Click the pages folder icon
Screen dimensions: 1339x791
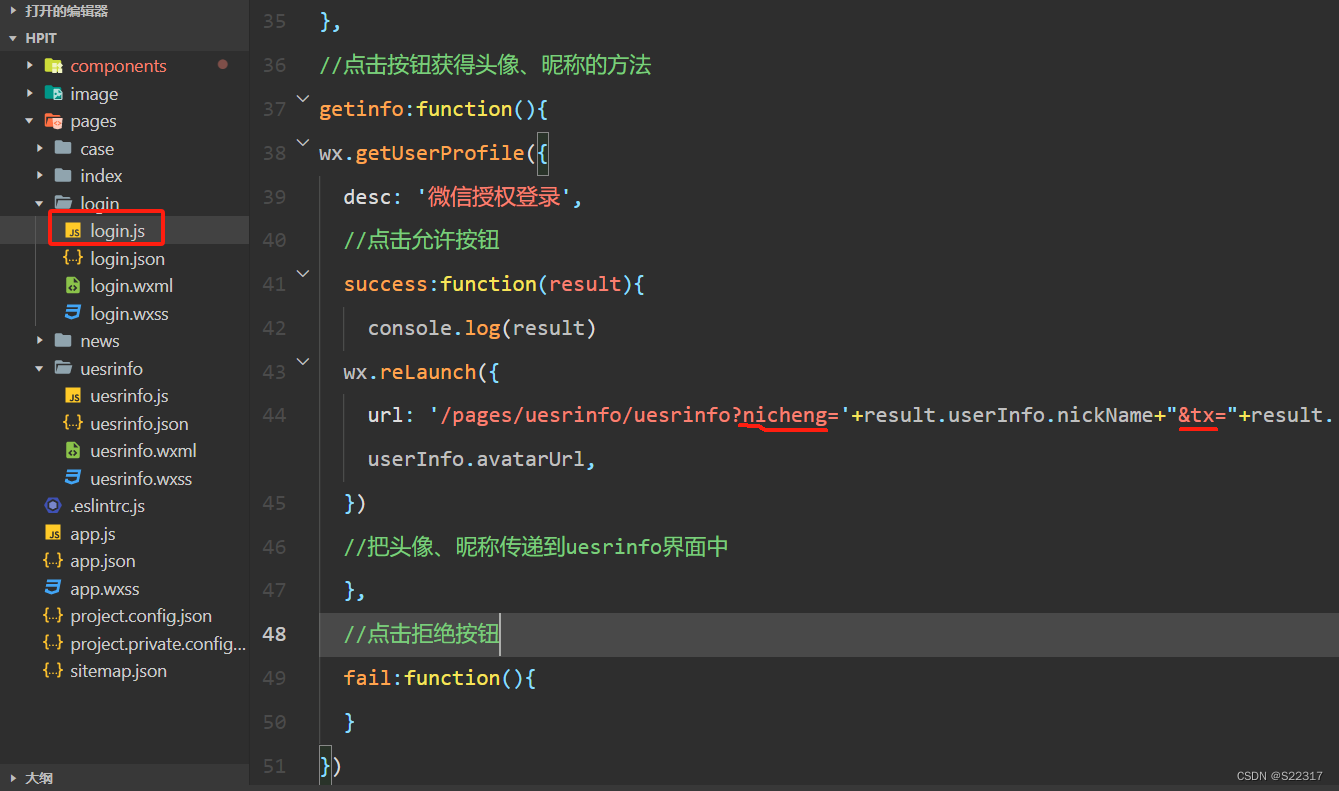54,121
